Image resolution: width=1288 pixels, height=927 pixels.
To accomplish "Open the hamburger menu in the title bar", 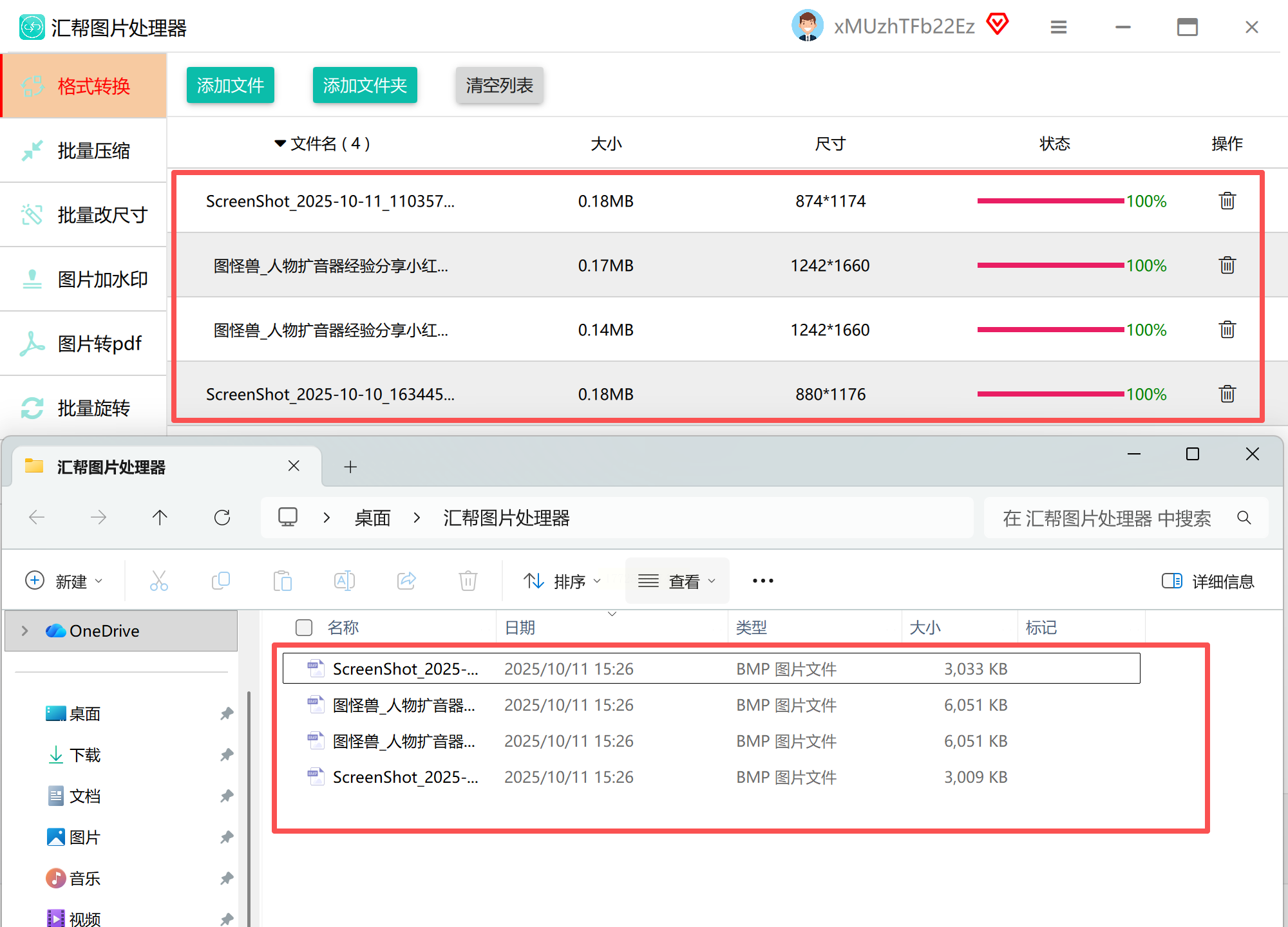I will [x=1058, y=27].
